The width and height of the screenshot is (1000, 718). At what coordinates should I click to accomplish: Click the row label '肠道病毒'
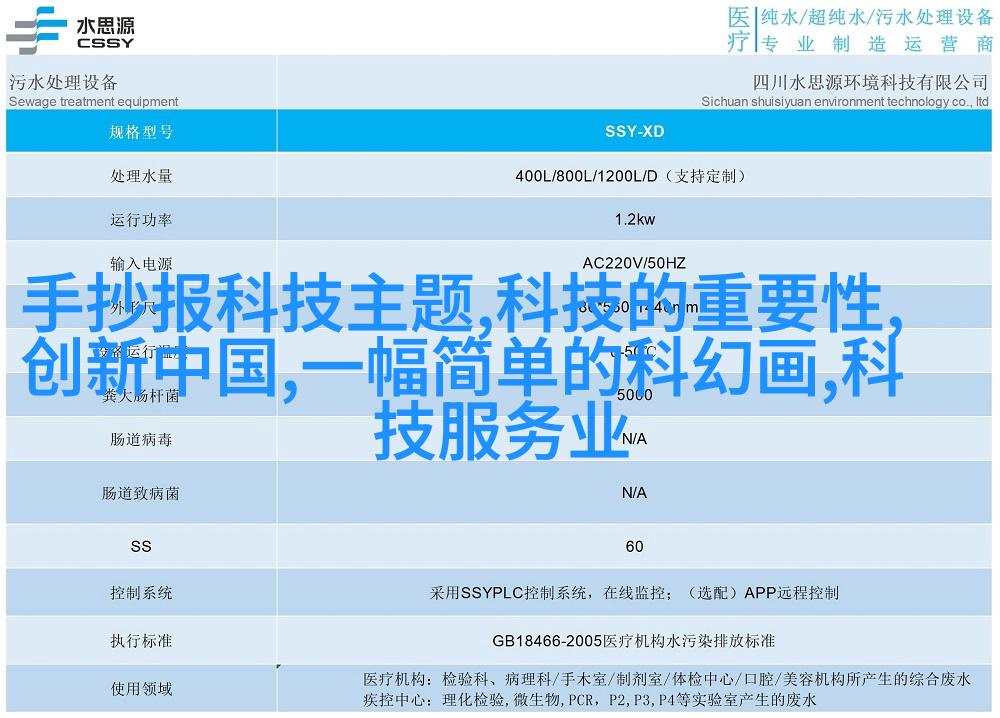point(141,439)
